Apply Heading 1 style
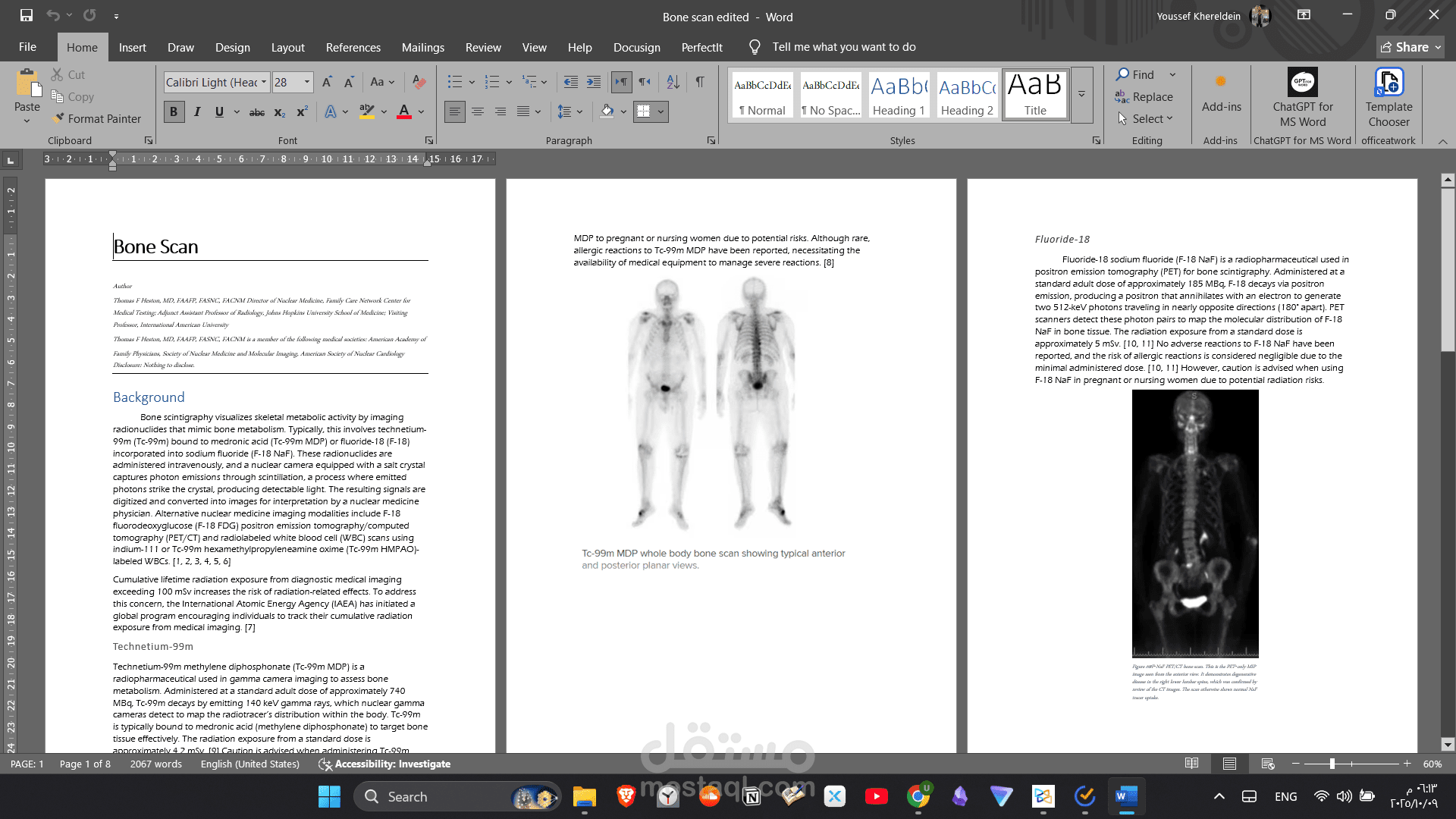 (899, 95)
